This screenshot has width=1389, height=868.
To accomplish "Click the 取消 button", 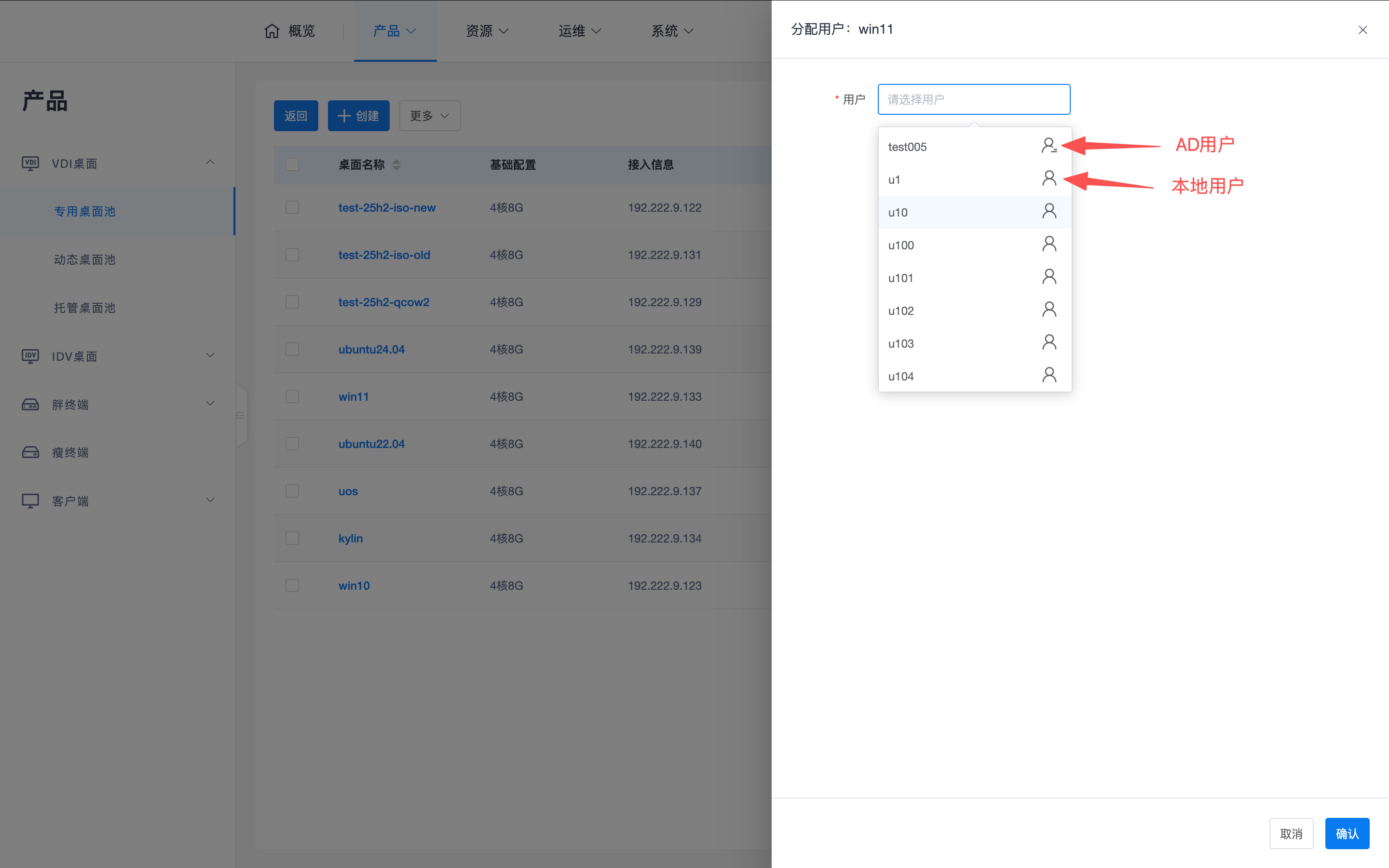I will click(x=1291, y=833).
